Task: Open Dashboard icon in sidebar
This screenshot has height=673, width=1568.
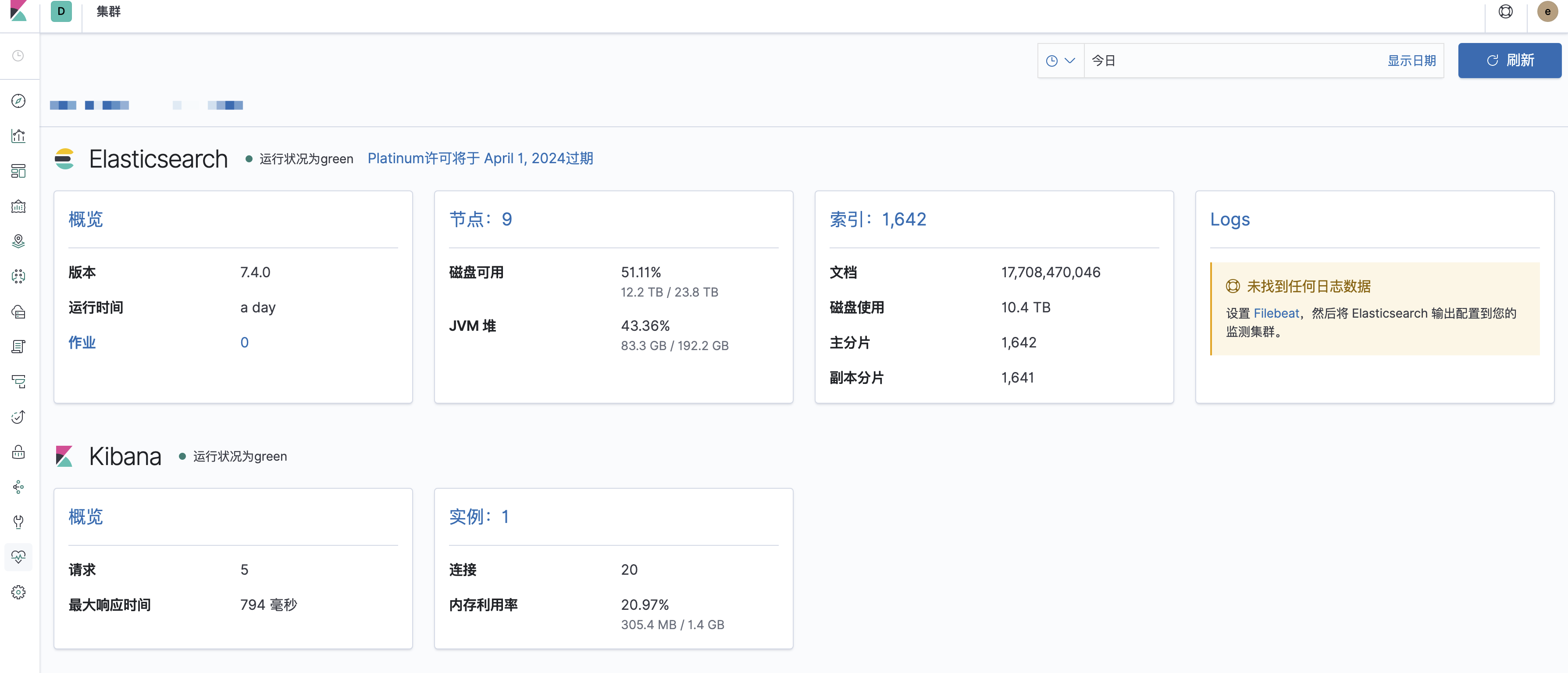Action: 18,171
